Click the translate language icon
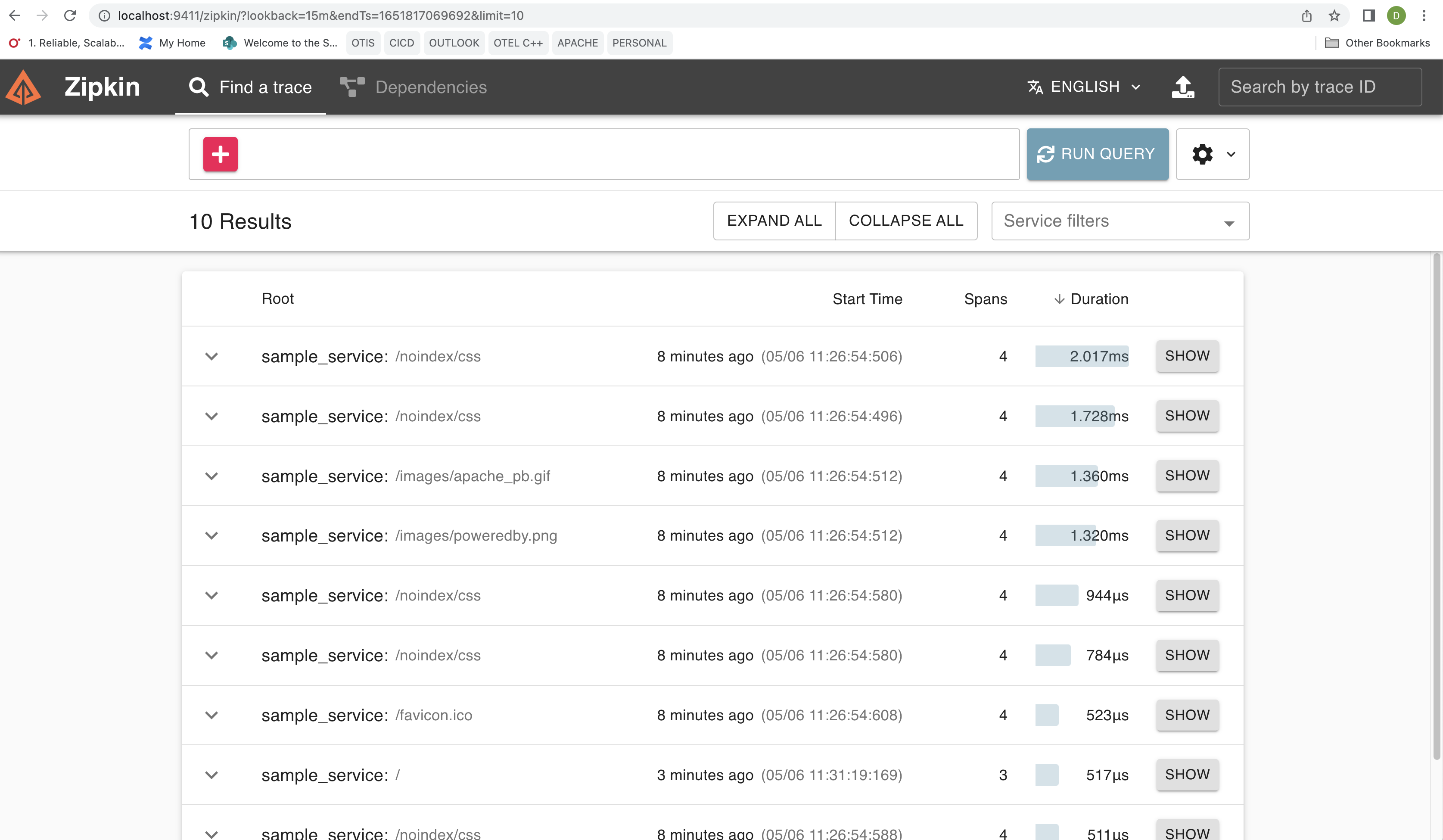Image resolution: width=1443 pixels, height=840 pixels. coord(1035,87)
